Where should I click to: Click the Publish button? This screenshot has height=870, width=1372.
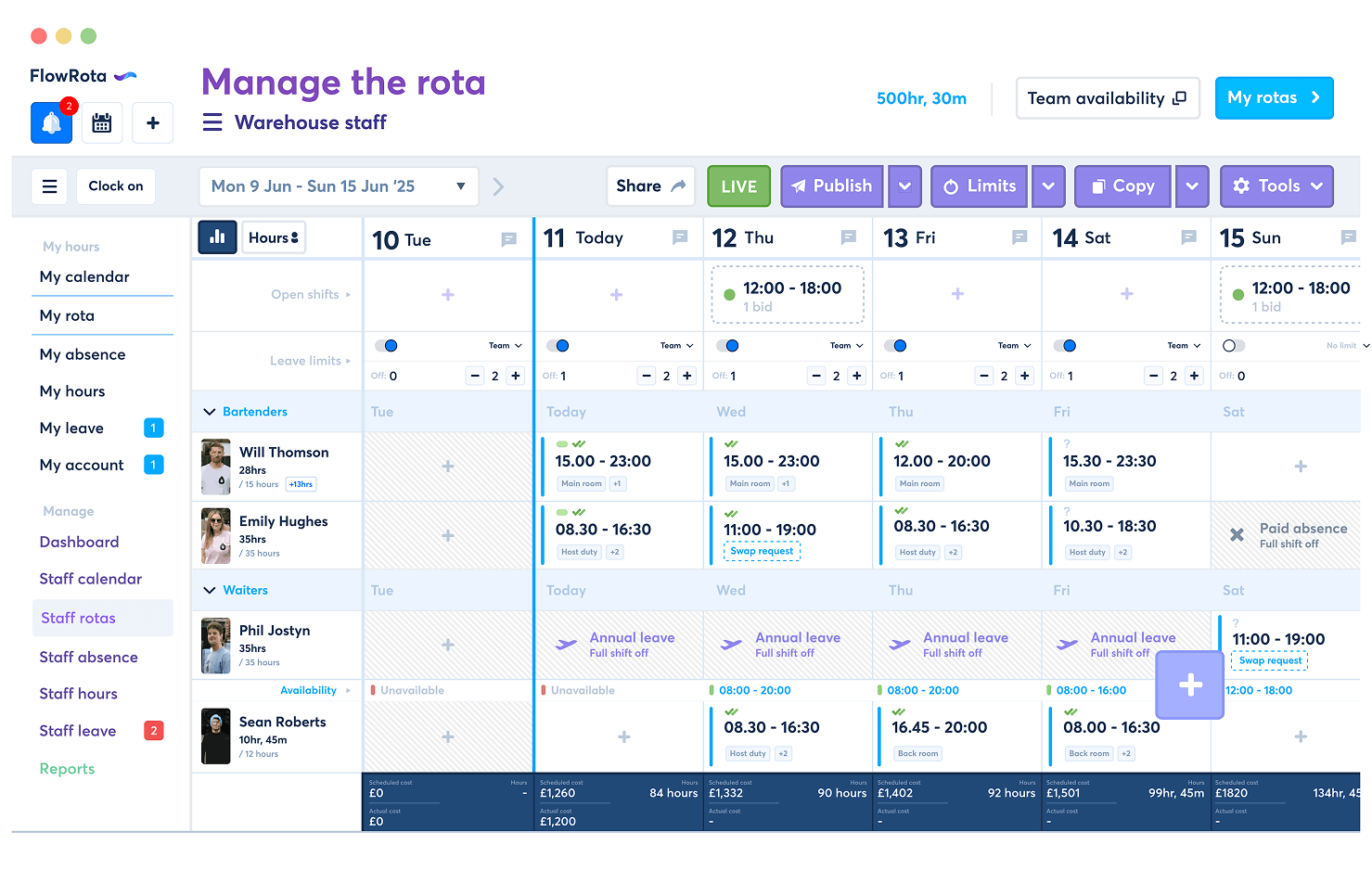832,186
